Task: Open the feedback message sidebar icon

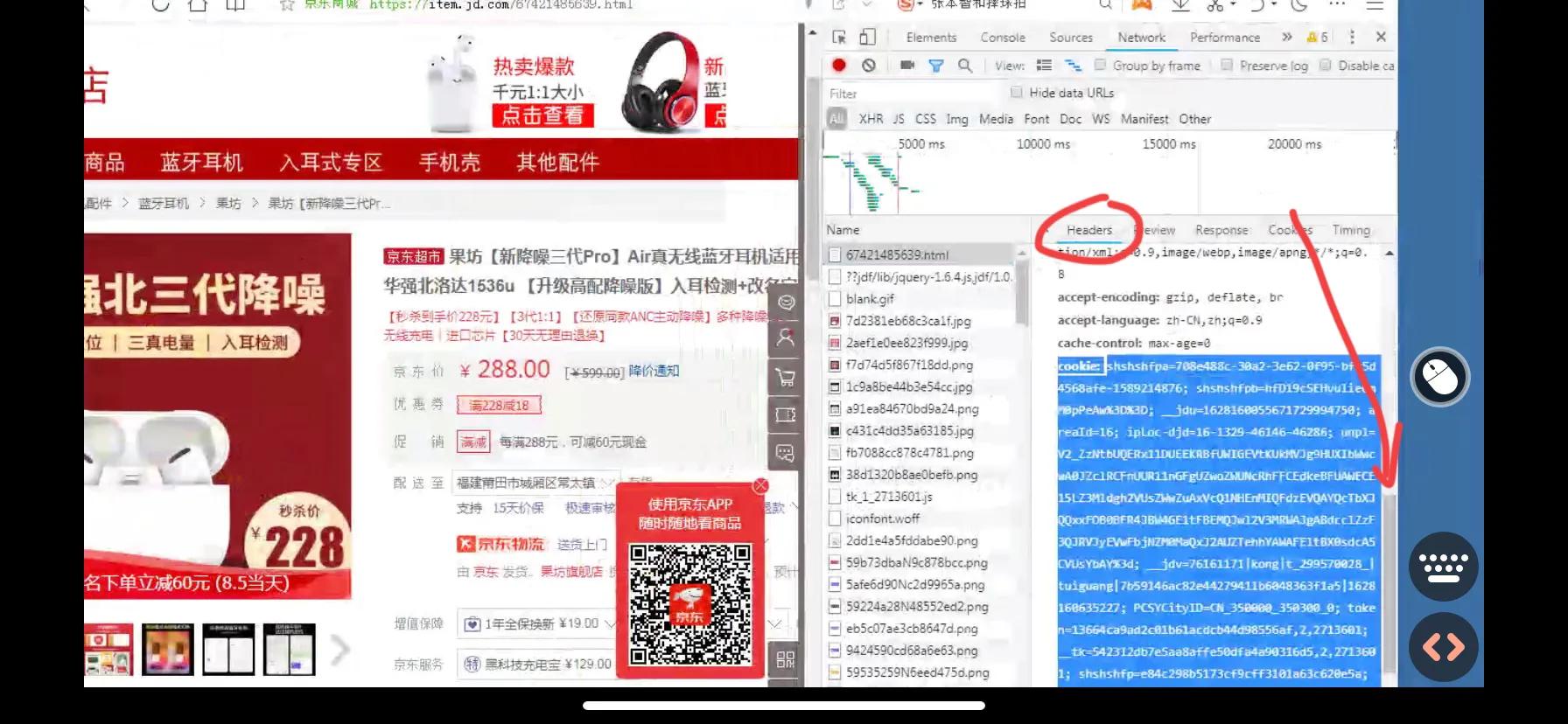Action: 786,453
